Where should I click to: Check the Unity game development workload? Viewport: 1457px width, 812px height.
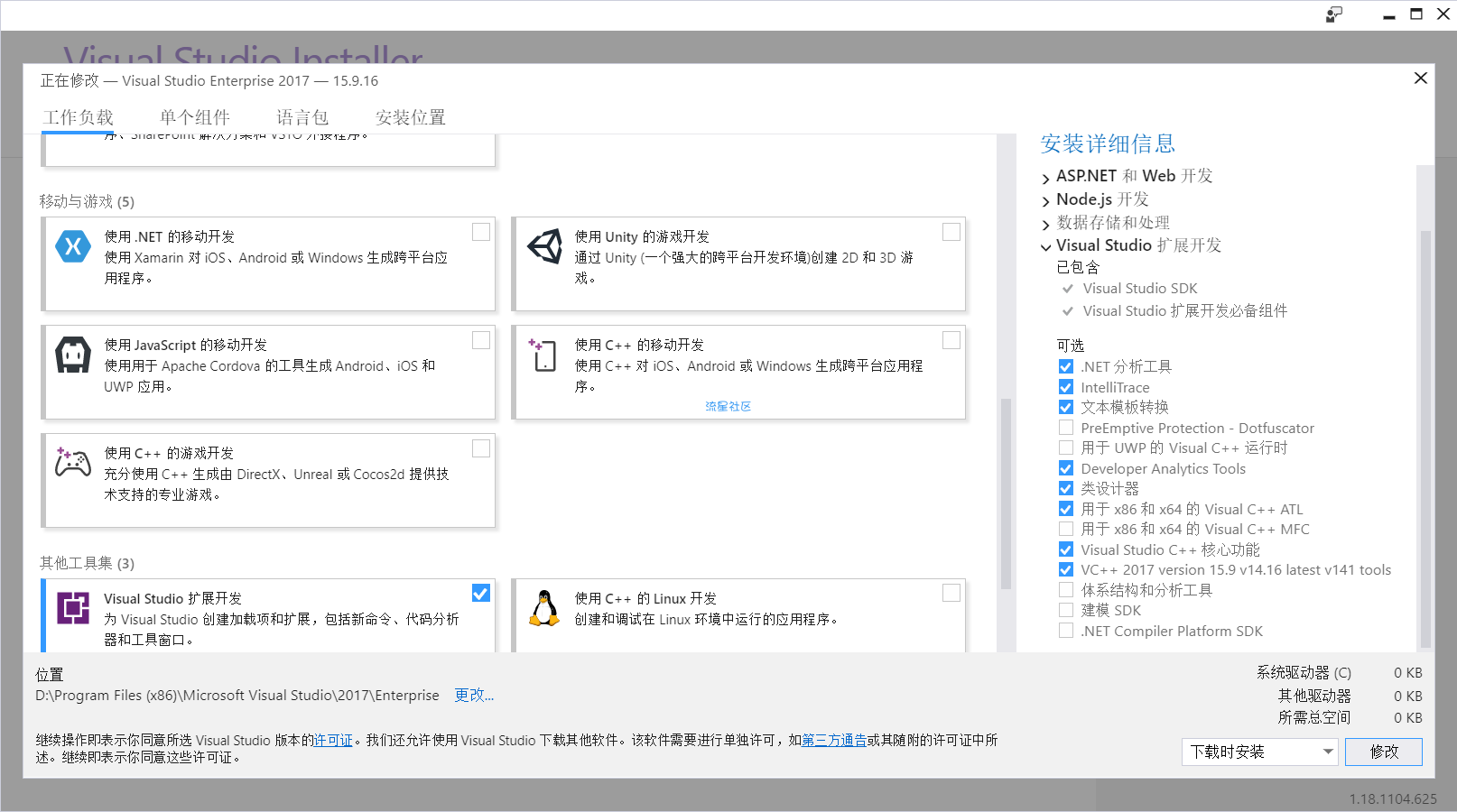(951, 232)
